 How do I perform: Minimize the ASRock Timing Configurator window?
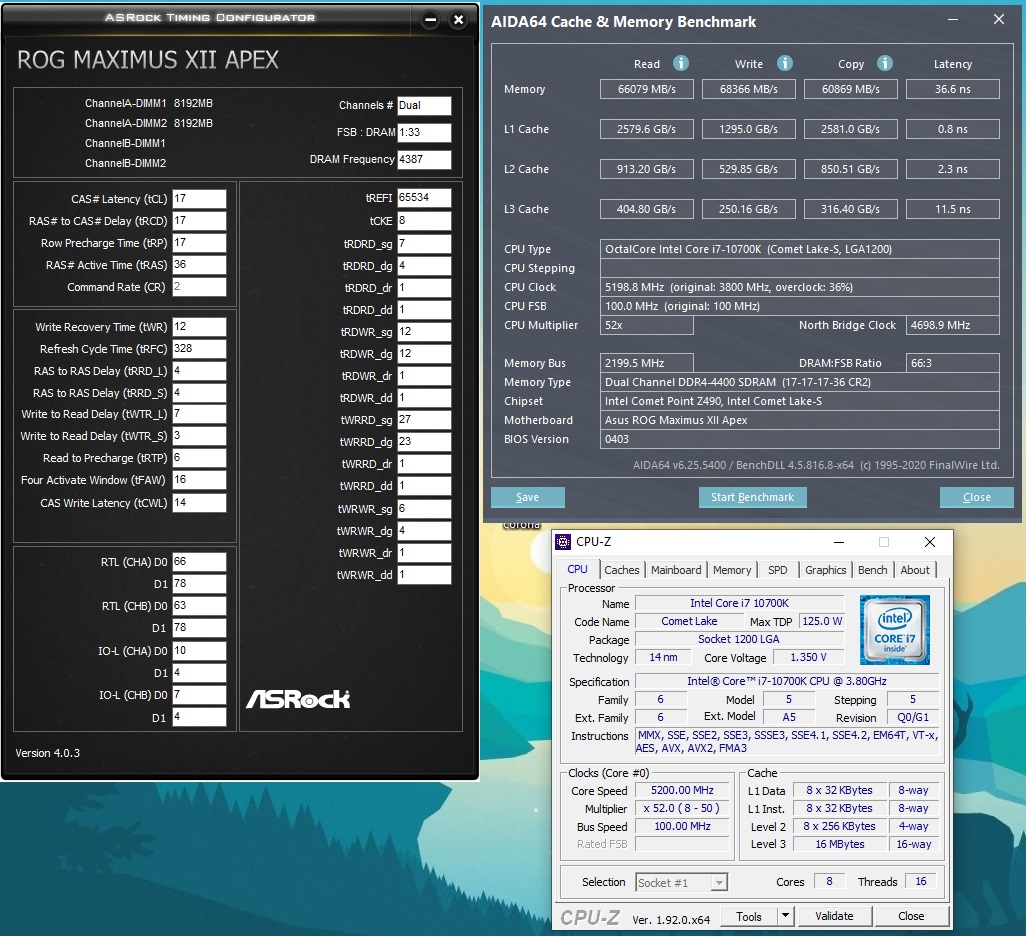click(429, 20)
